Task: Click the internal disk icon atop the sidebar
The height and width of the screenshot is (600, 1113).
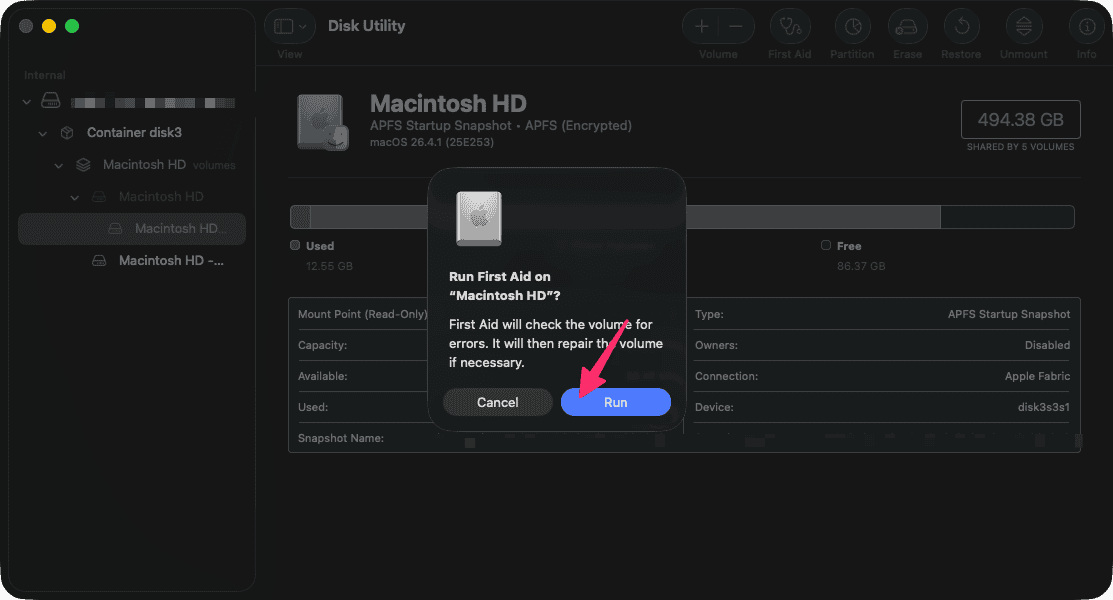Action: point(50,100)
